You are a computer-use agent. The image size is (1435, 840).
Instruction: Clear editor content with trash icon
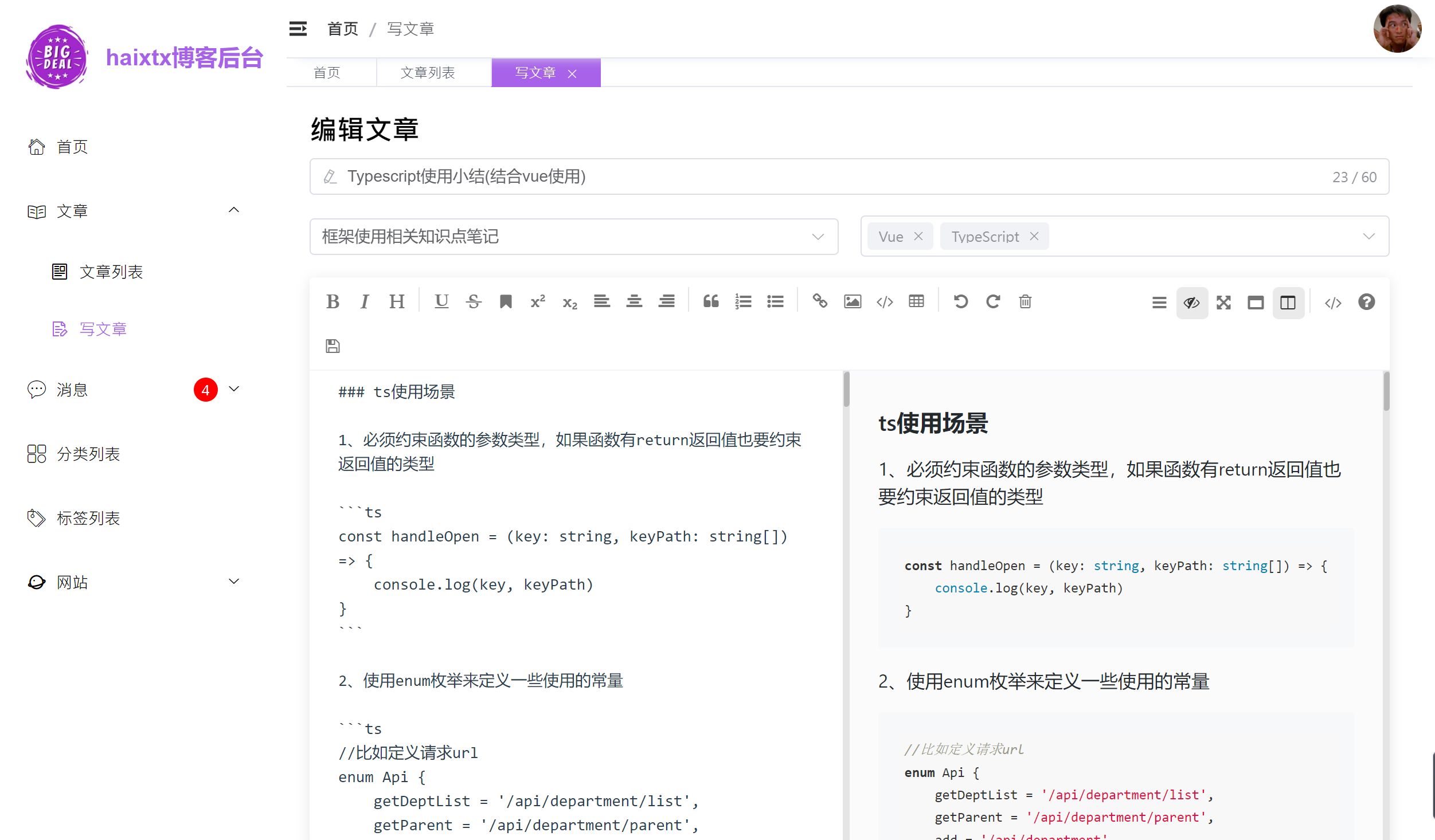(x=1025, y=301)
